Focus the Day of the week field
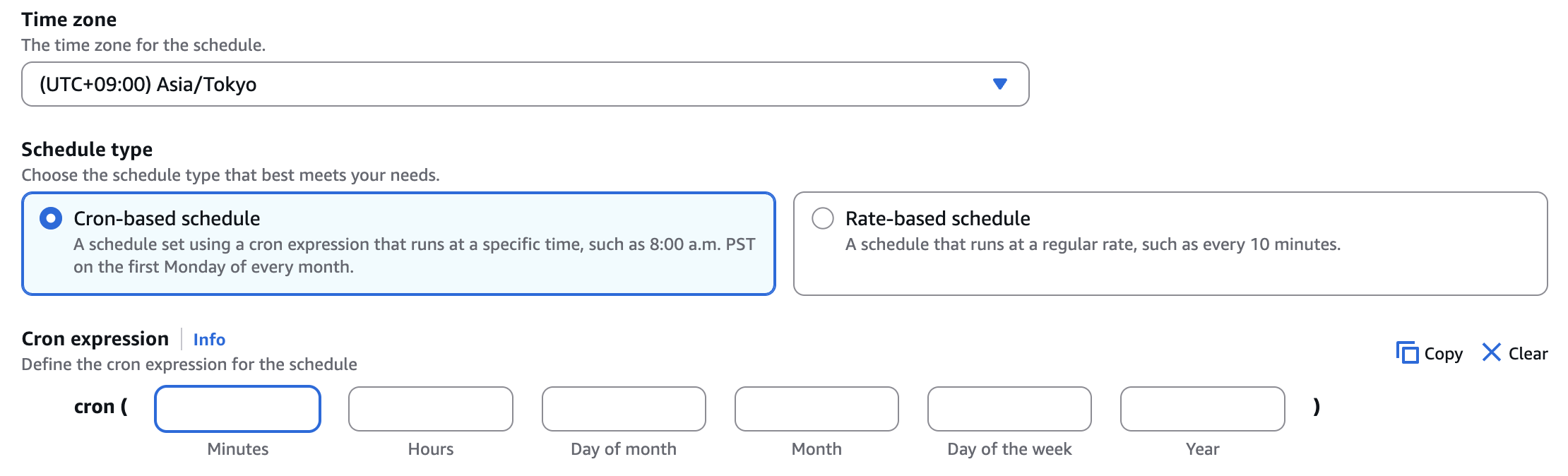The height and width of the screenshot is (476, 1568). (1009, 409)
